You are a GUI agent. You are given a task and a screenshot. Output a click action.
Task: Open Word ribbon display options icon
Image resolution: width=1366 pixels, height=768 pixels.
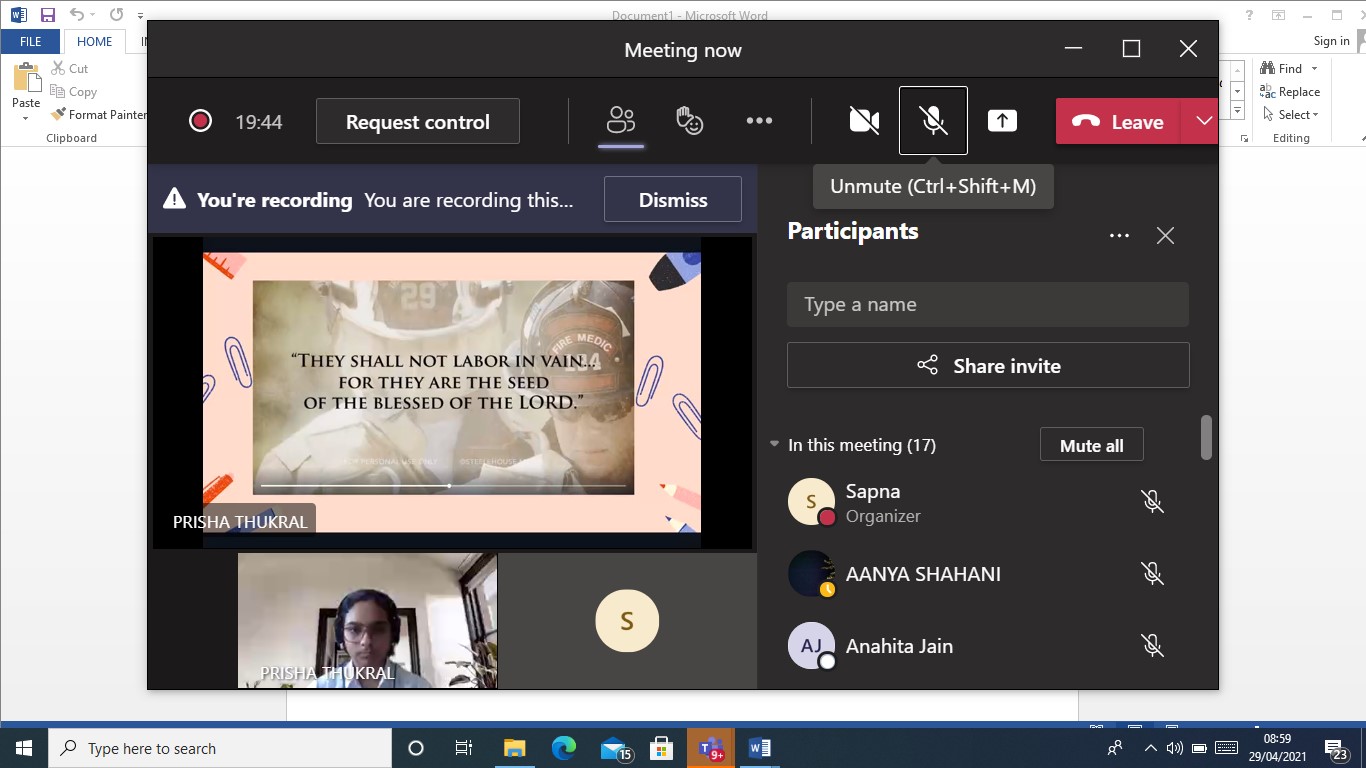point(1279,15)
